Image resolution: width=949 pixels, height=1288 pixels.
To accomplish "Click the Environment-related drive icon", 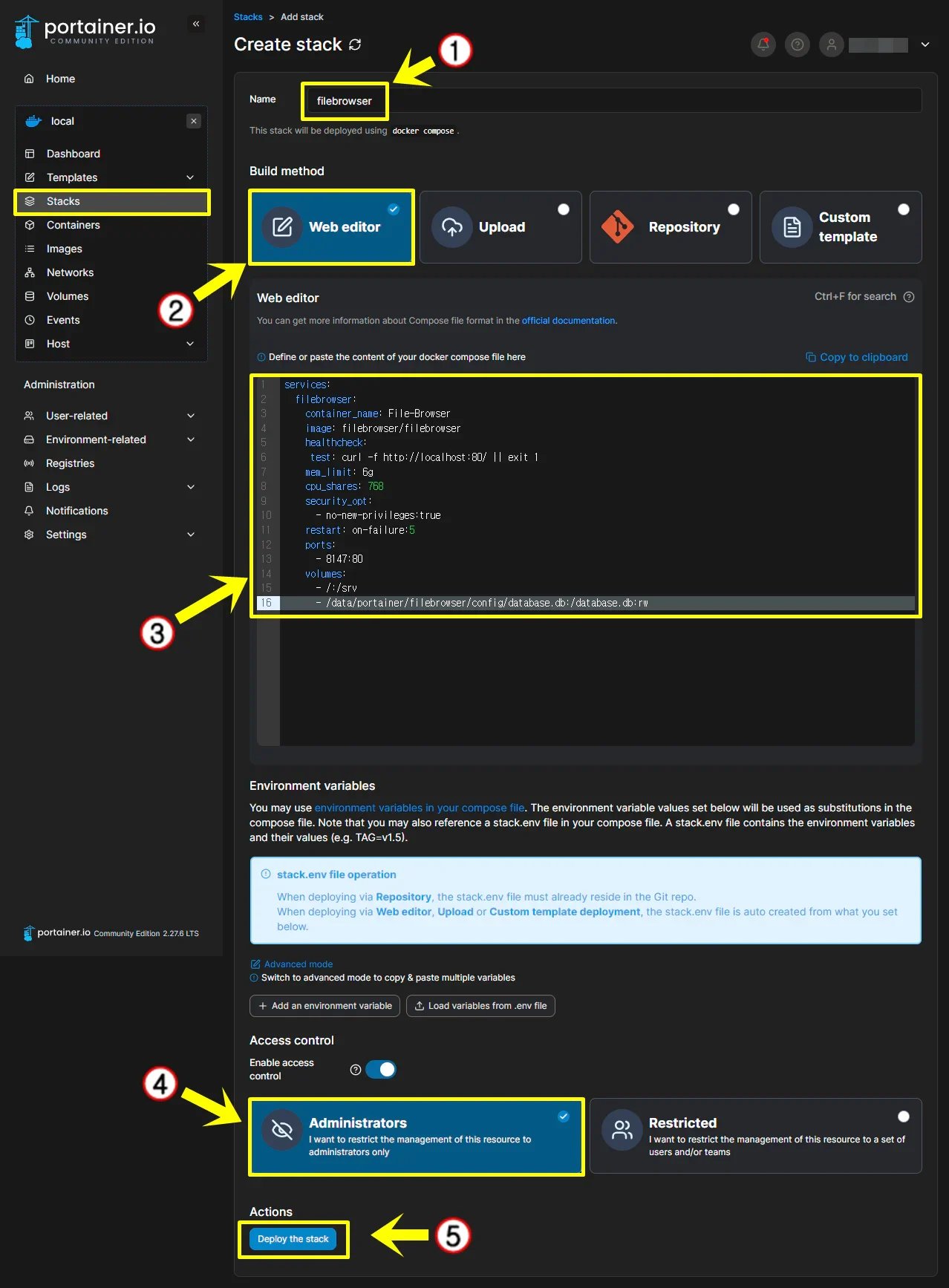I will 29,439.
